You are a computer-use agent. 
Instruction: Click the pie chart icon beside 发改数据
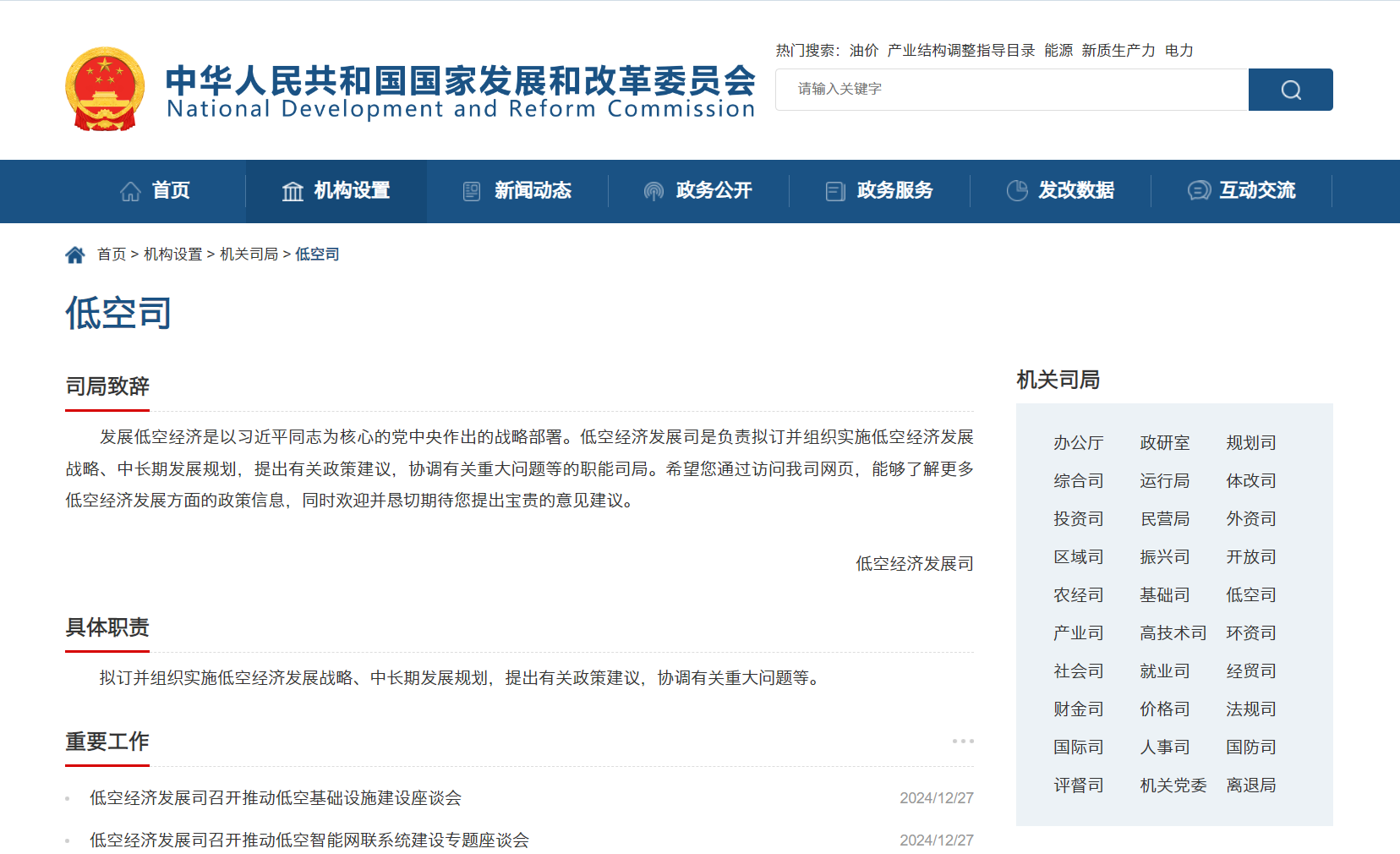(x=1017, y=191)
